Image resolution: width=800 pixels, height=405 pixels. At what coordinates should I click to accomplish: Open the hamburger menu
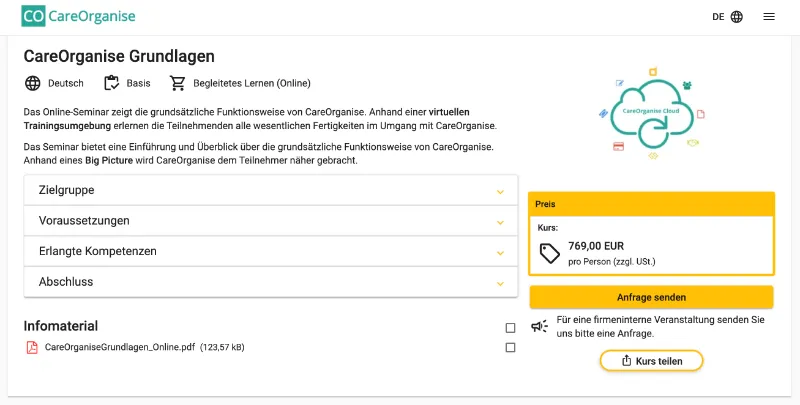click(x=769, y=17)
